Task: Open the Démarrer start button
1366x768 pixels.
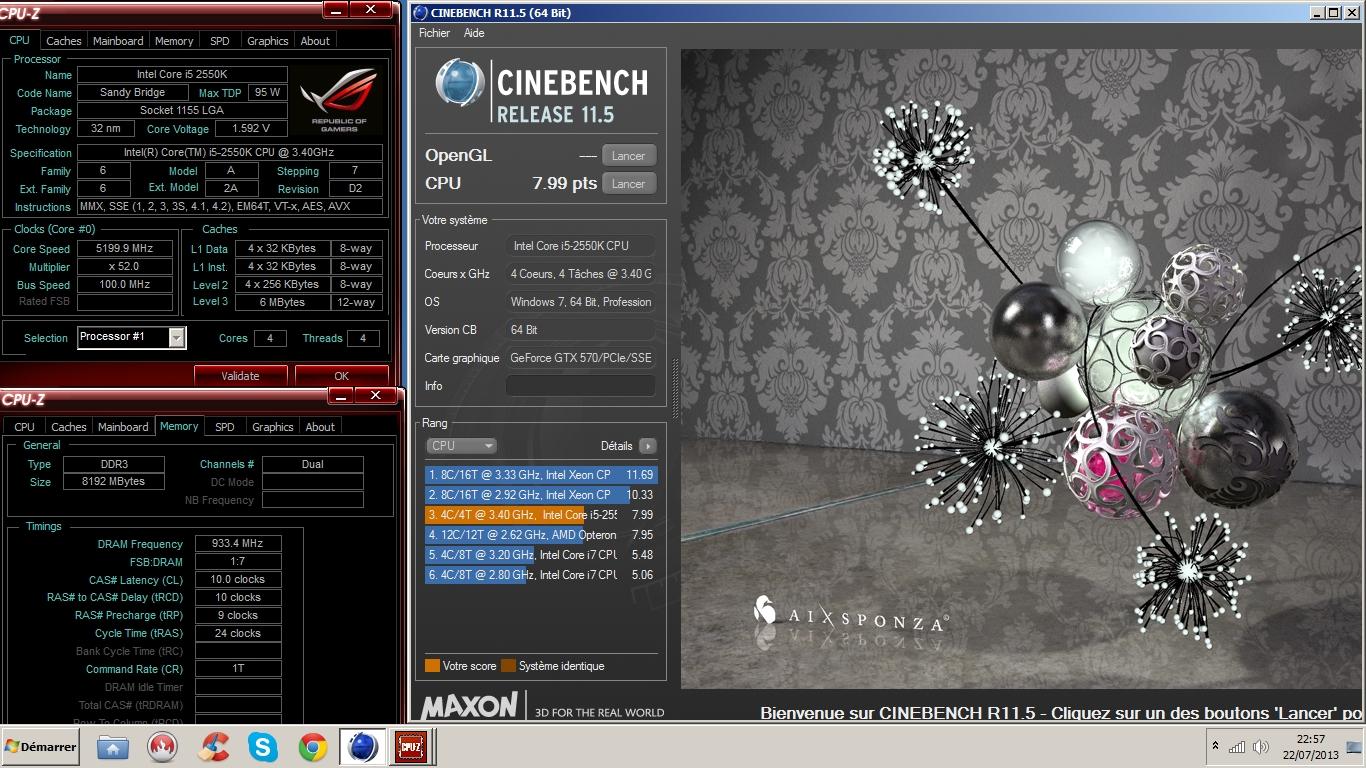Action: 40,747
